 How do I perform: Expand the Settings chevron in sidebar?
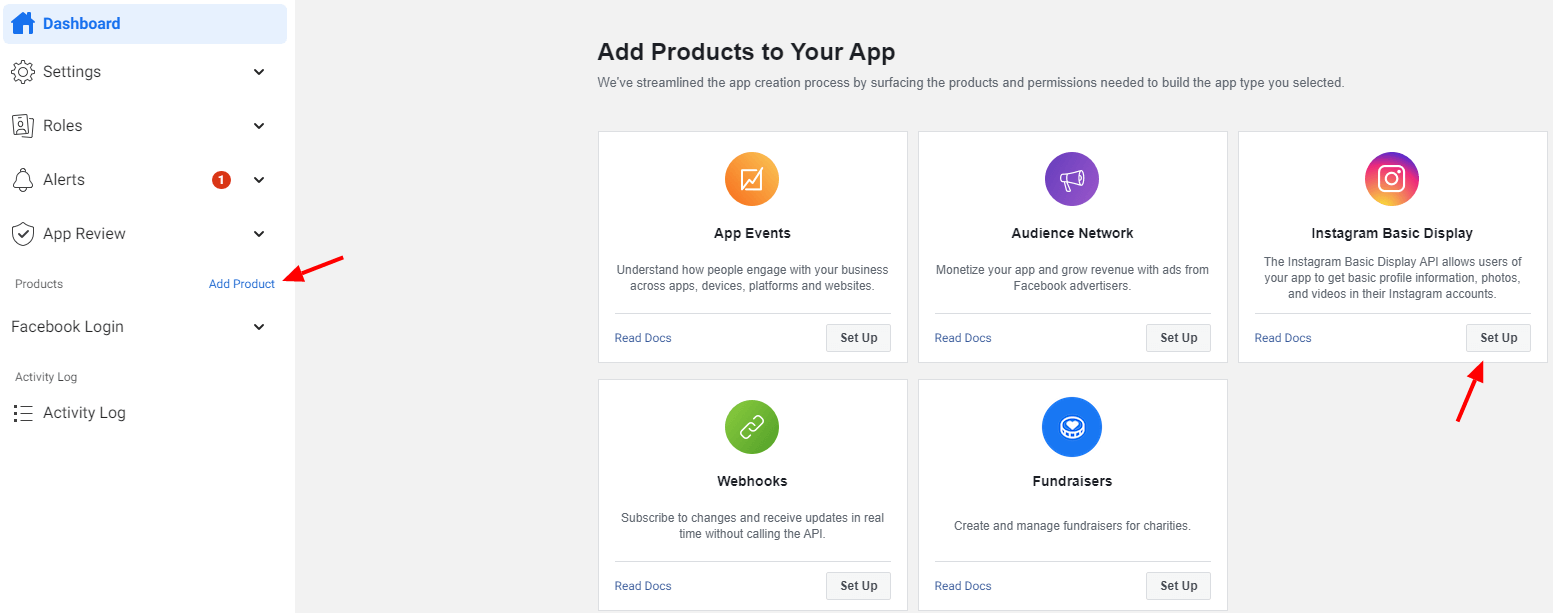coord(259,72)
